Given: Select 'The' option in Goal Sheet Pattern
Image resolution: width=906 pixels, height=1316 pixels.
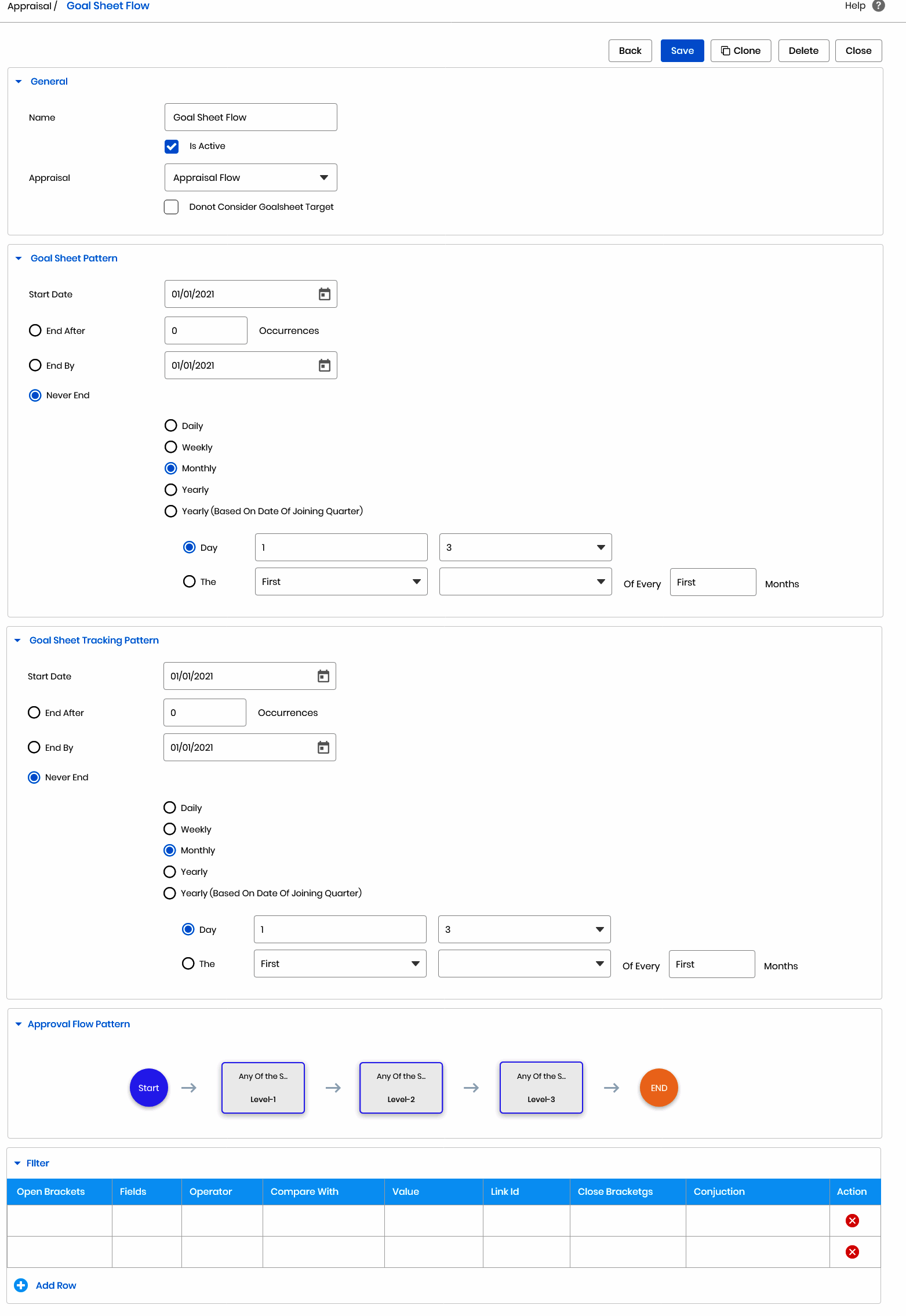Looking at the screenshot, I should (x=190, y=581).
